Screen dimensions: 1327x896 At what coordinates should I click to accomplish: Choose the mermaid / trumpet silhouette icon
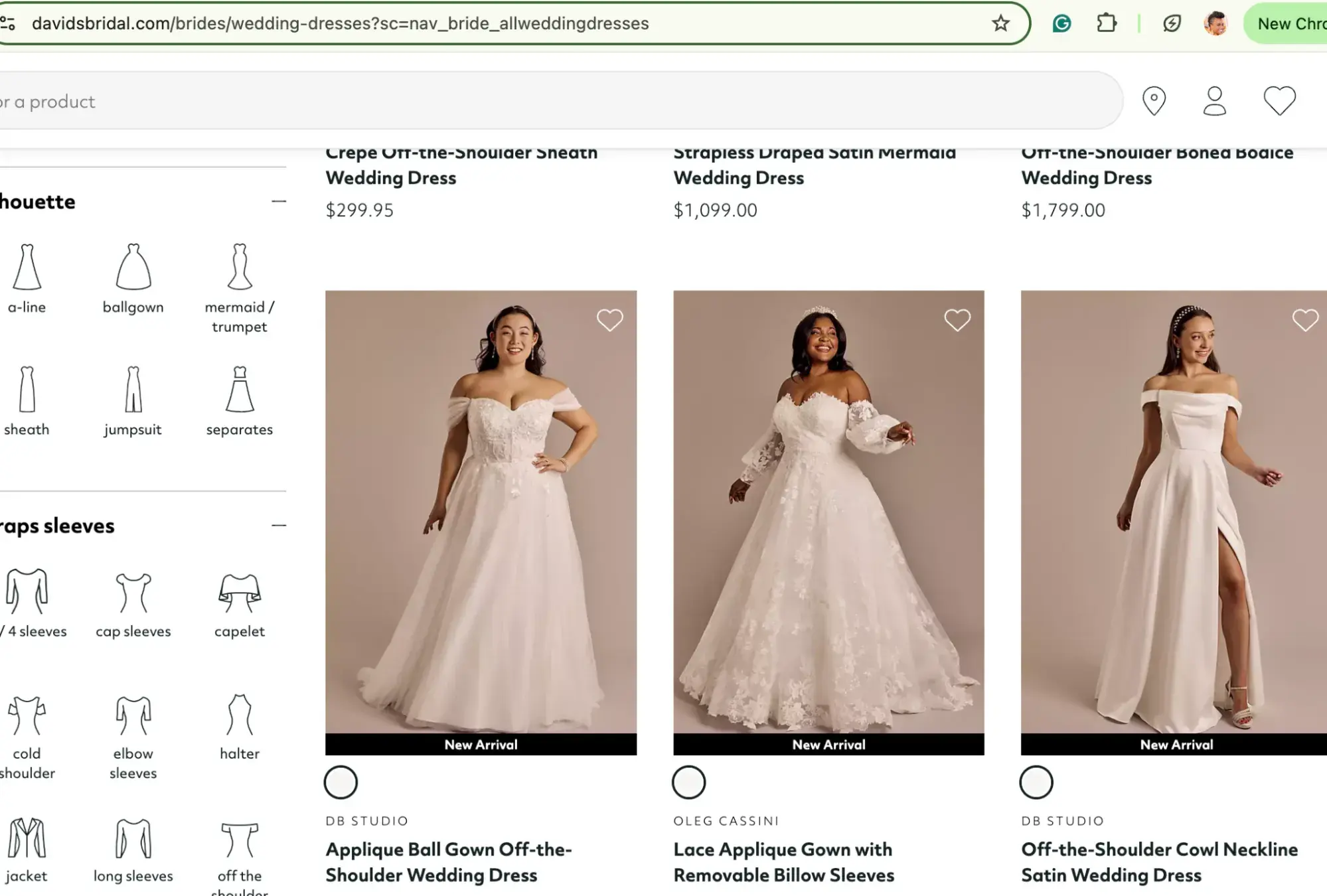click(x=240, y=267)
